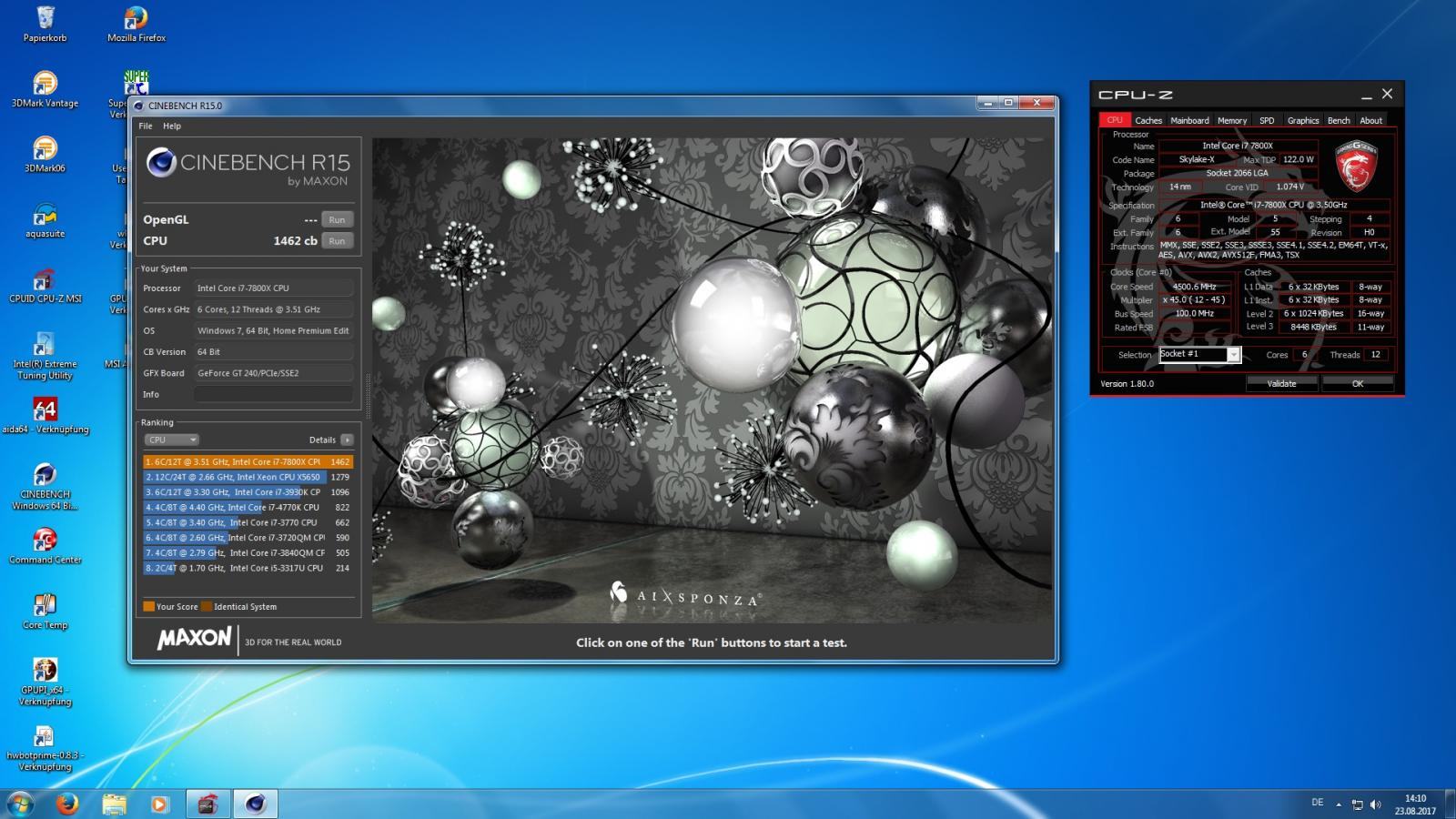Click OK in the CPU-Z window
Image resolution: width=1456 pixels, height=819 pixels.
[1357, 384]
